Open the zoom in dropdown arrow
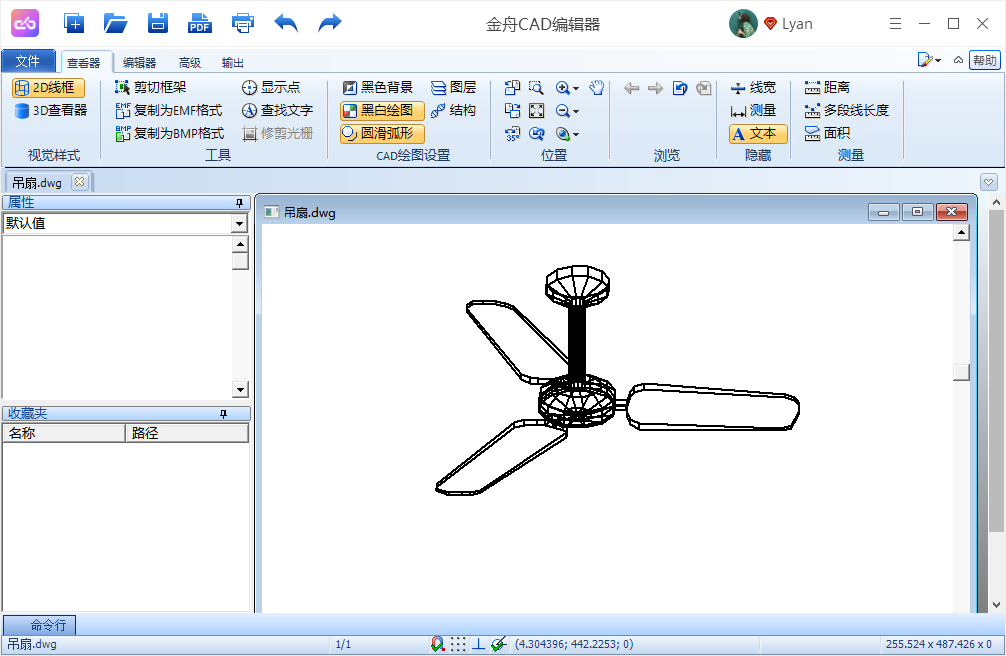The image size is (1006, 656). [x=577, y=88]
